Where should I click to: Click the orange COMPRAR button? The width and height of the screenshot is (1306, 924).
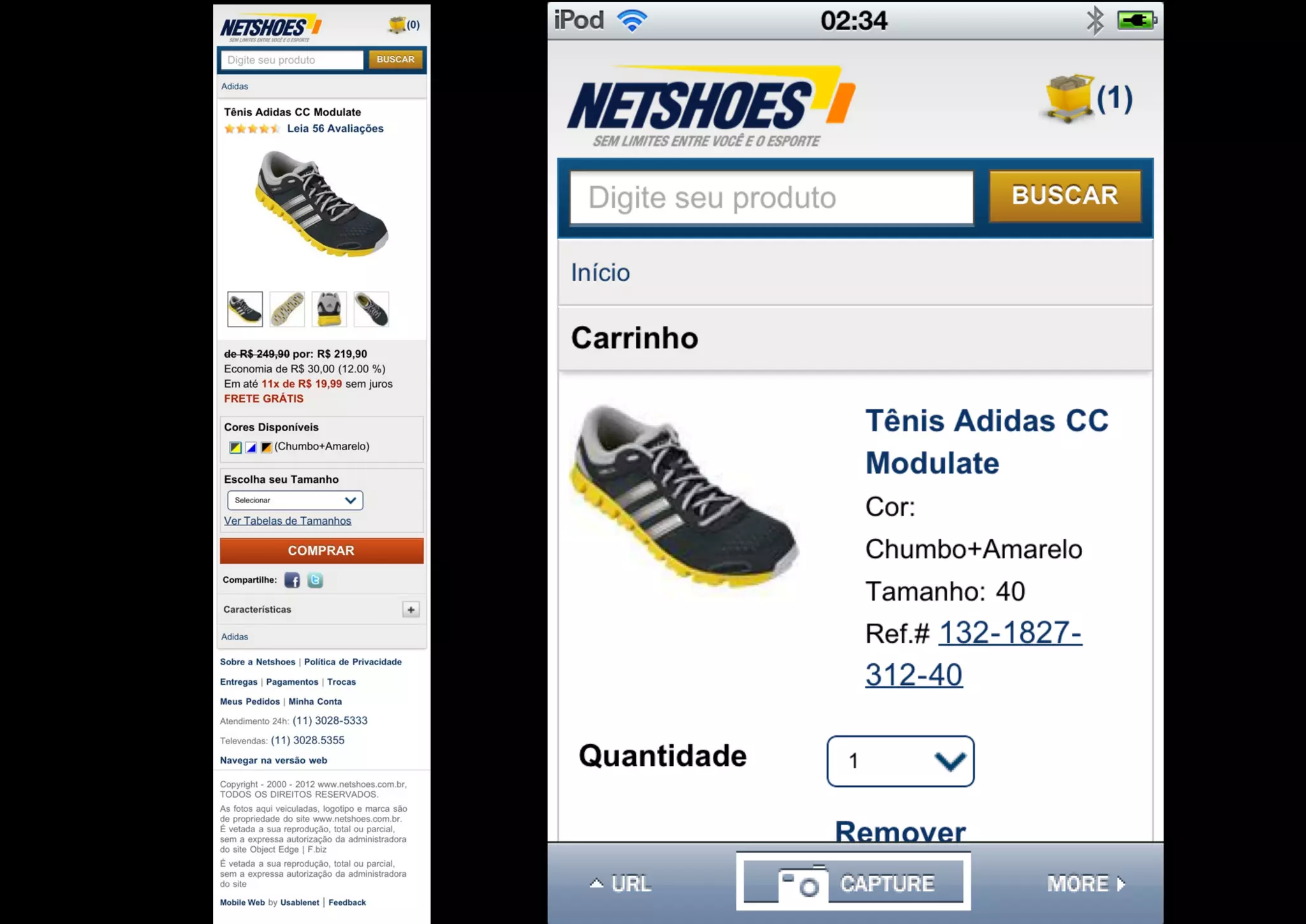click(321, 551)
